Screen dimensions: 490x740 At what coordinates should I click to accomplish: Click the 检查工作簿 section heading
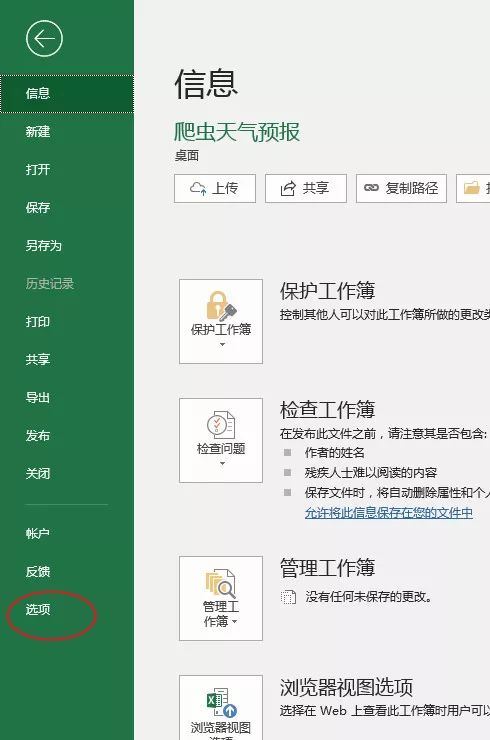pos(328,410)
